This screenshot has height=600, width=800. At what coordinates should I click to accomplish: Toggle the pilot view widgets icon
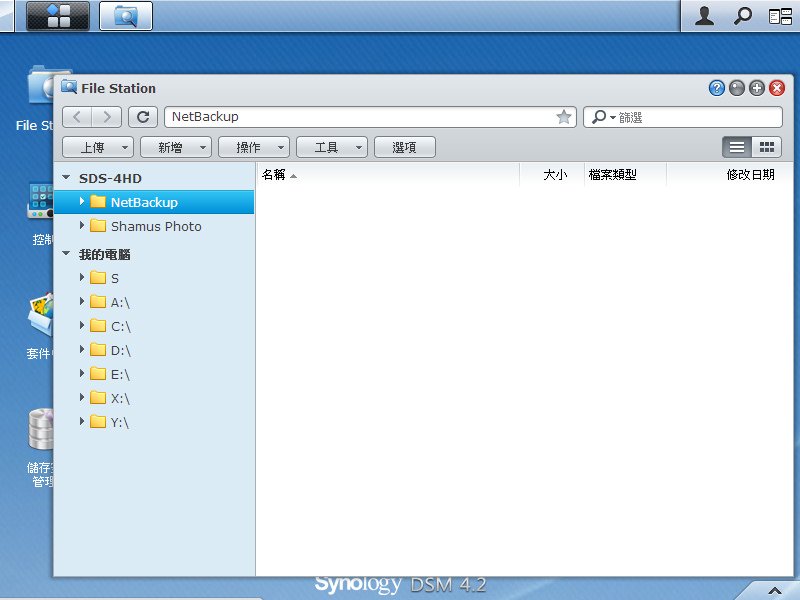click(780, 16)
